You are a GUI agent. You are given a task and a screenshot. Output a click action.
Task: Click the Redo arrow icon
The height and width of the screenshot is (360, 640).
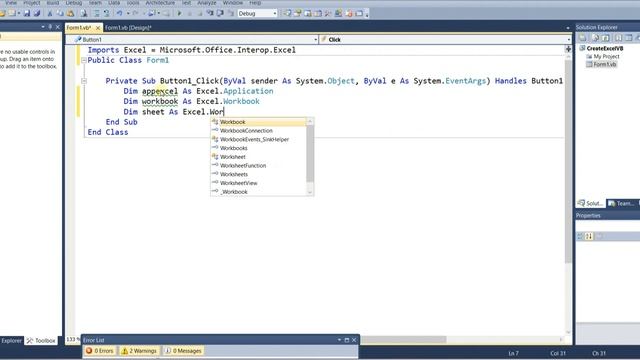pyautogui.click(x=136, y=13)
